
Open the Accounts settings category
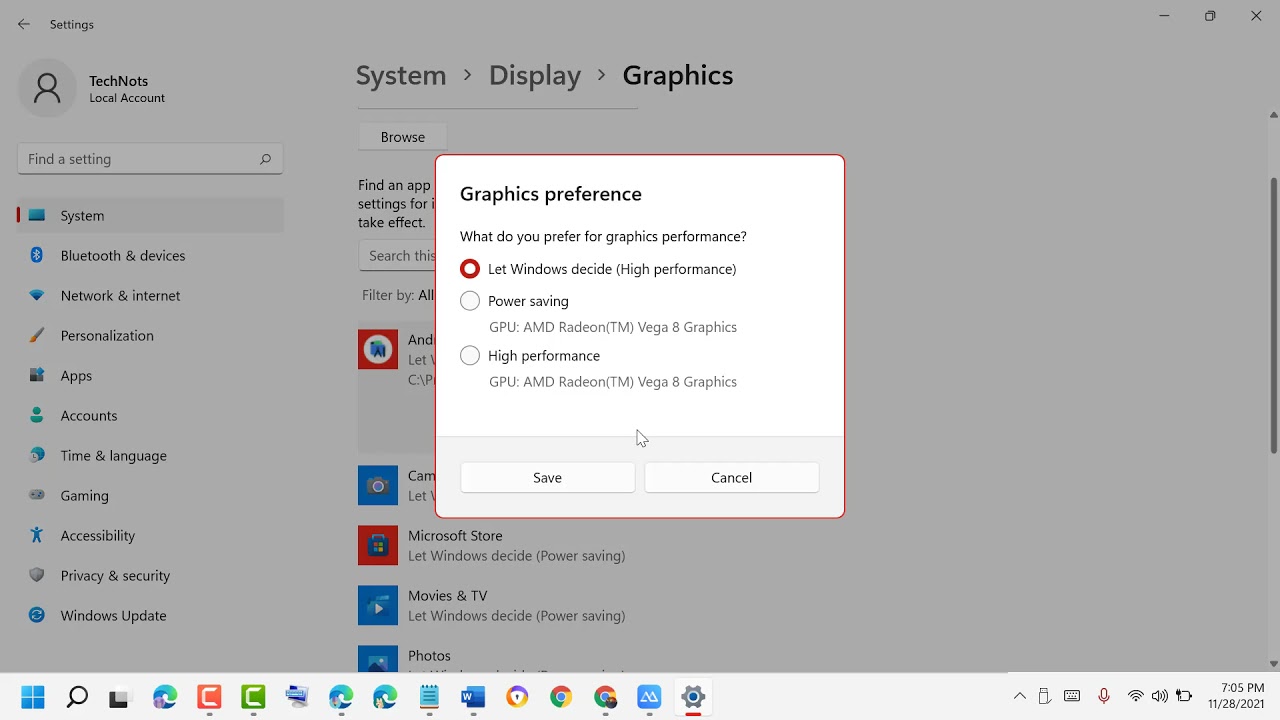[150, 416]
